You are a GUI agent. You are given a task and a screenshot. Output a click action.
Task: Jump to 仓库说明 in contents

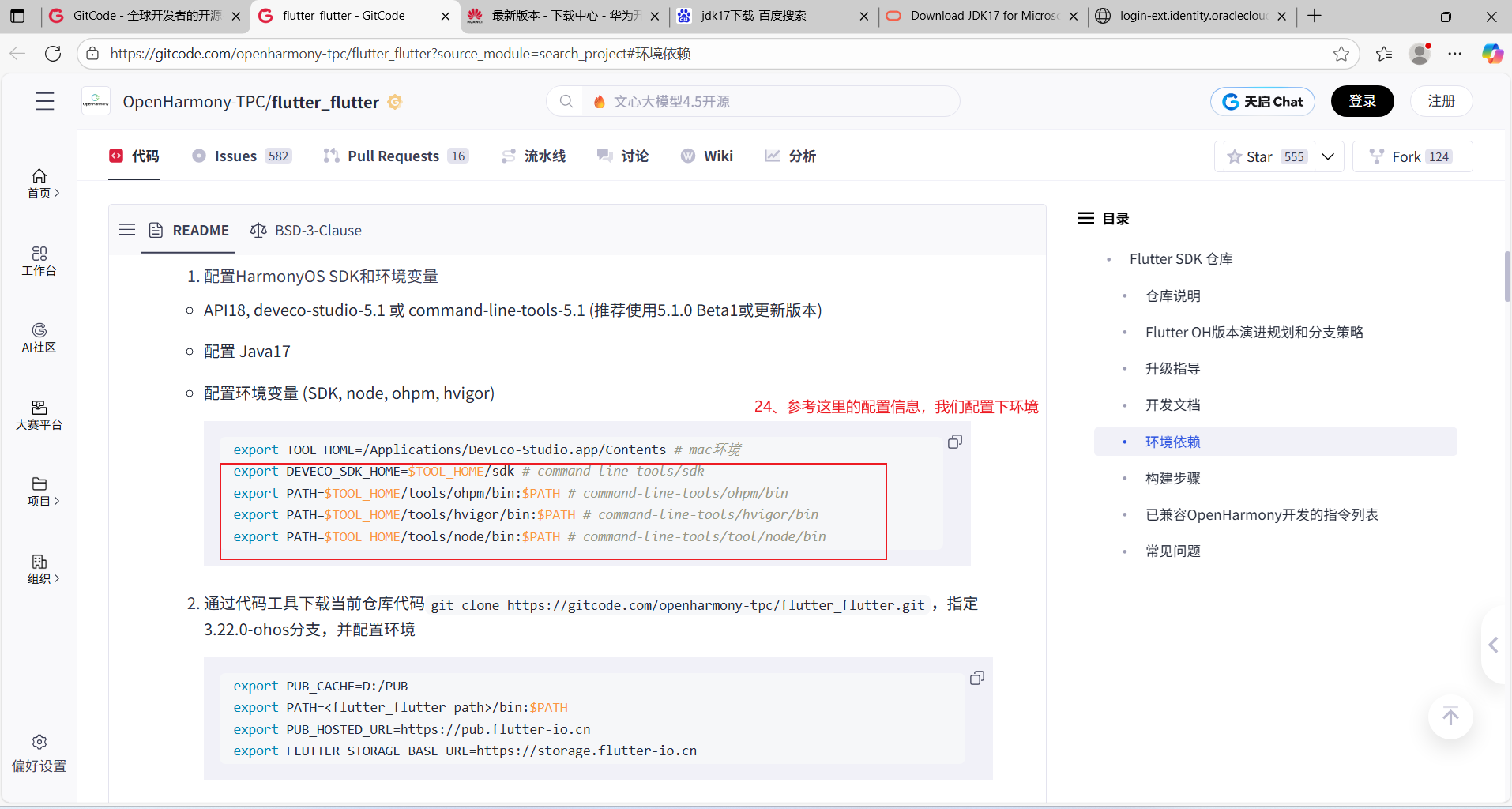[1173, 295]
